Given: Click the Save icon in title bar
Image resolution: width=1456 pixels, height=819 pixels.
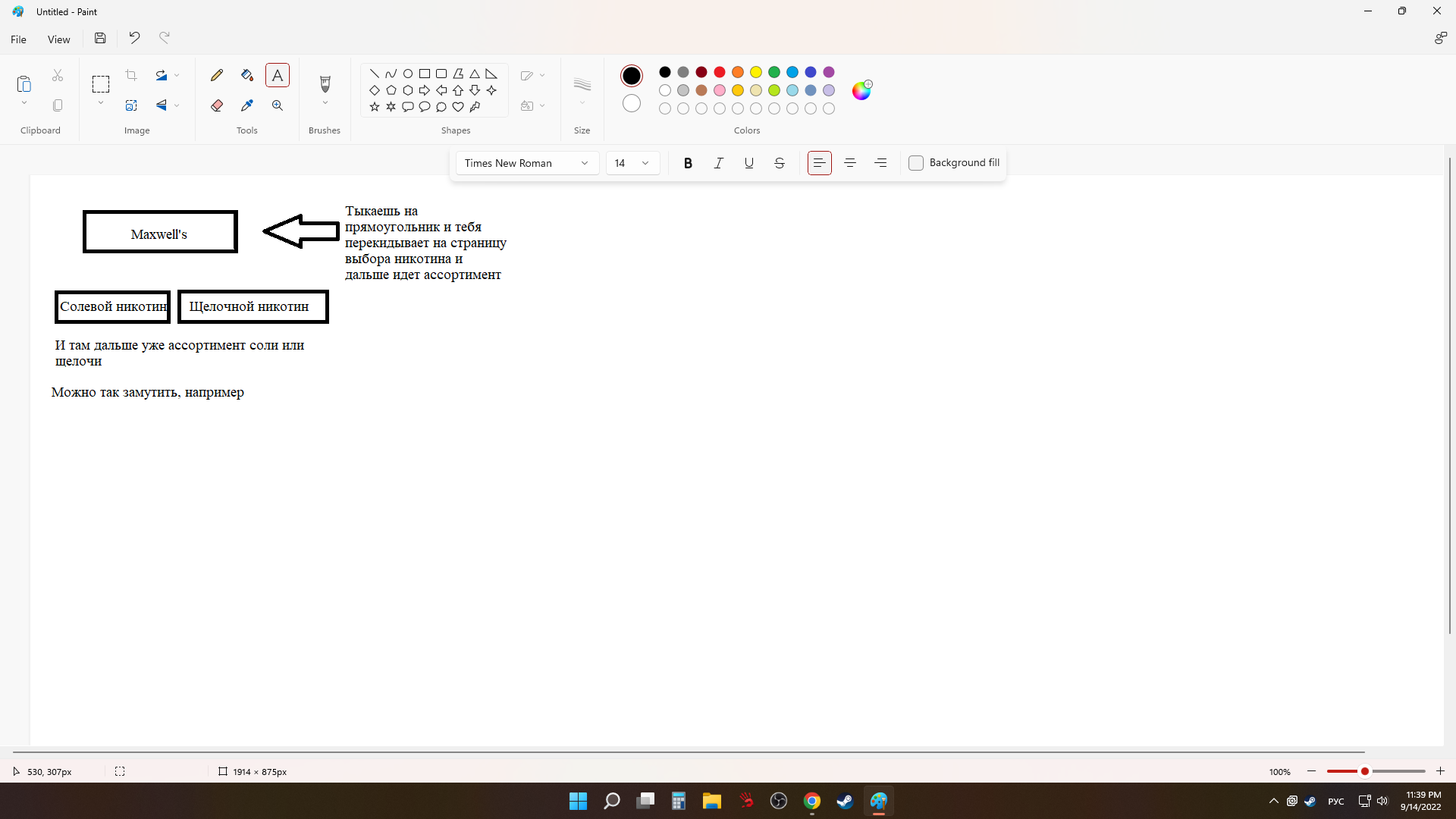Looking at the screenshot, I should tap(100, 38).
